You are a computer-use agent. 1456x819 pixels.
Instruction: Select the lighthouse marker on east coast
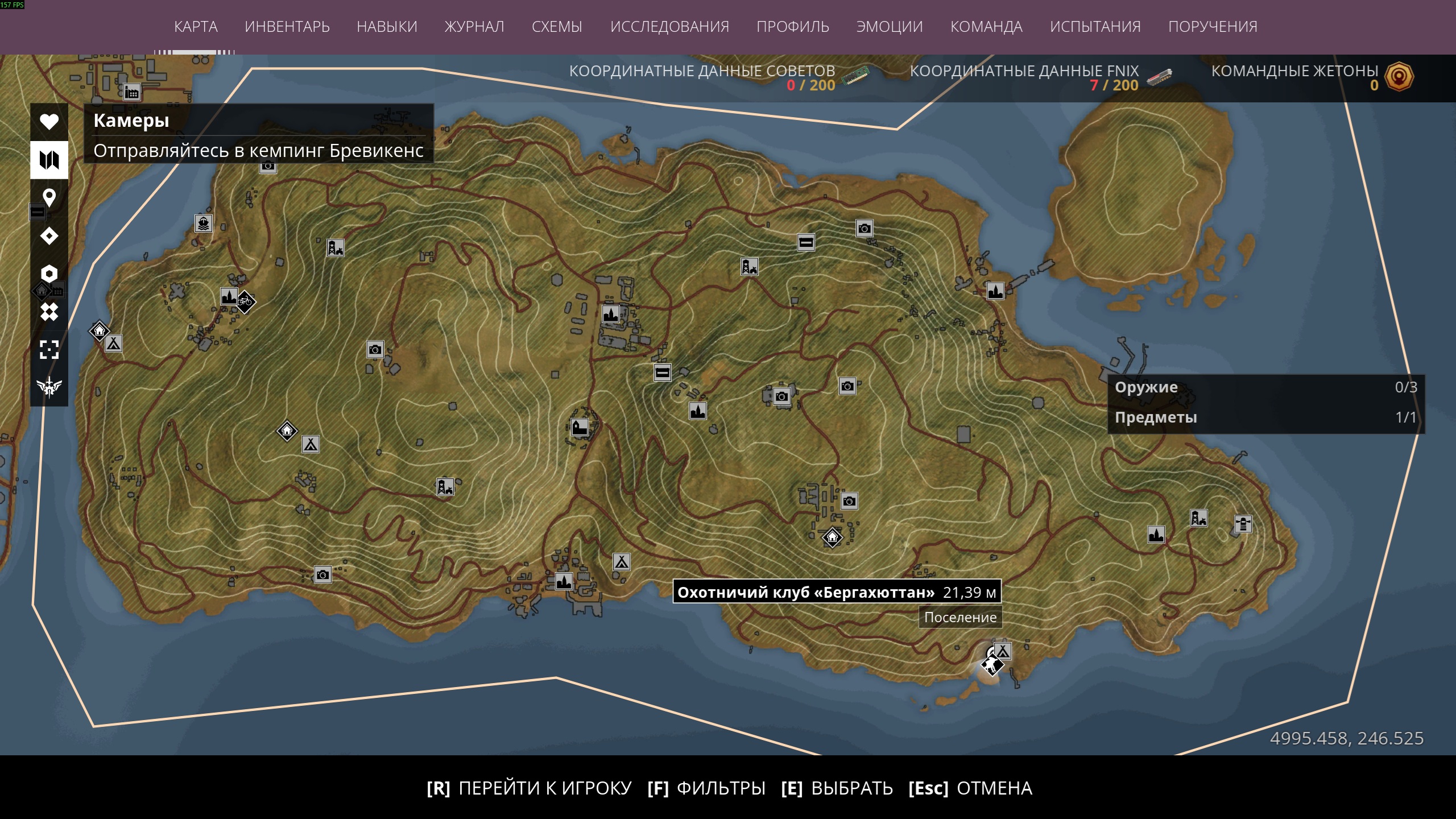1243,523
